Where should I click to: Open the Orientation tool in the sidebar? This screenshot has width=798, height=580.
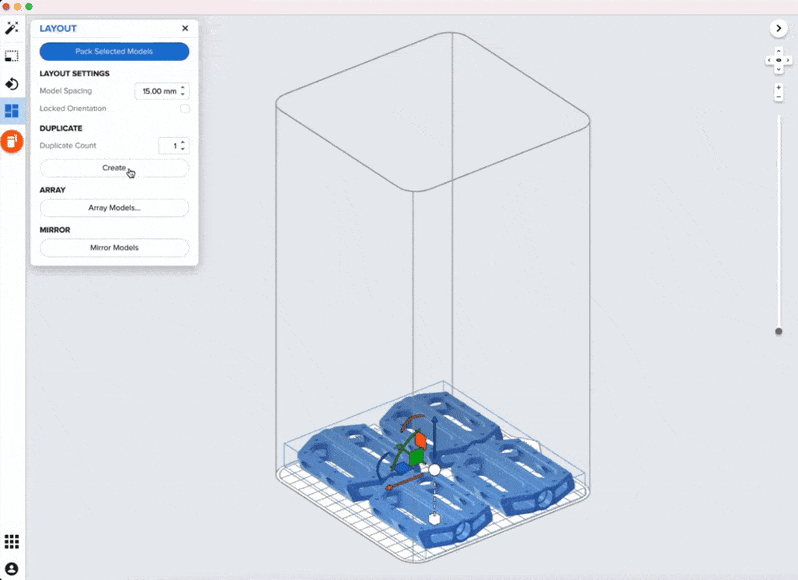click(x=12, y=83)
